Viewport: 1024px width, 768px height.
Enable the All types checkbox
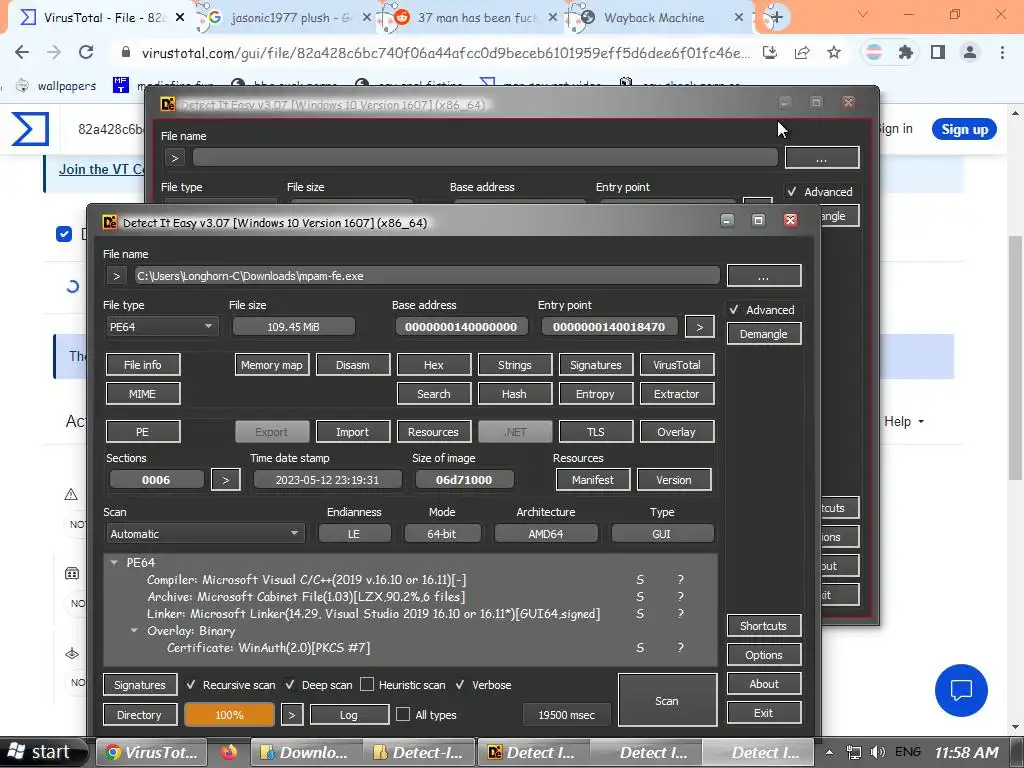tap(404, 714)
